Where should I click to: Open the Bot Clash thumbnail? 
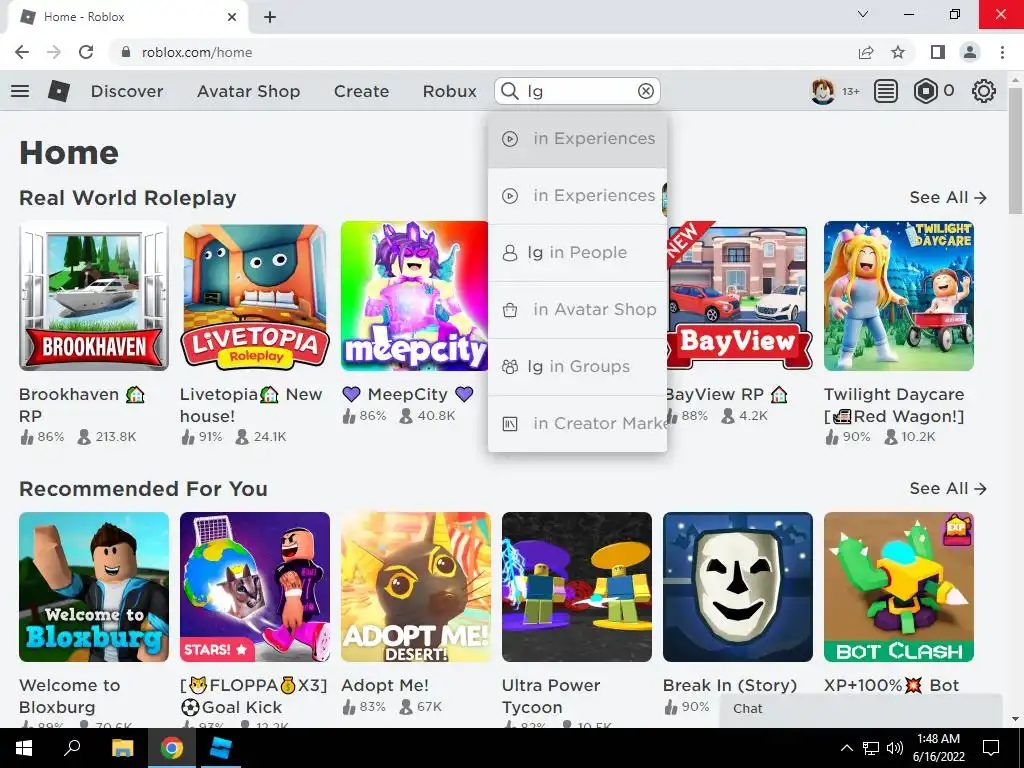(x=899, y=587)
